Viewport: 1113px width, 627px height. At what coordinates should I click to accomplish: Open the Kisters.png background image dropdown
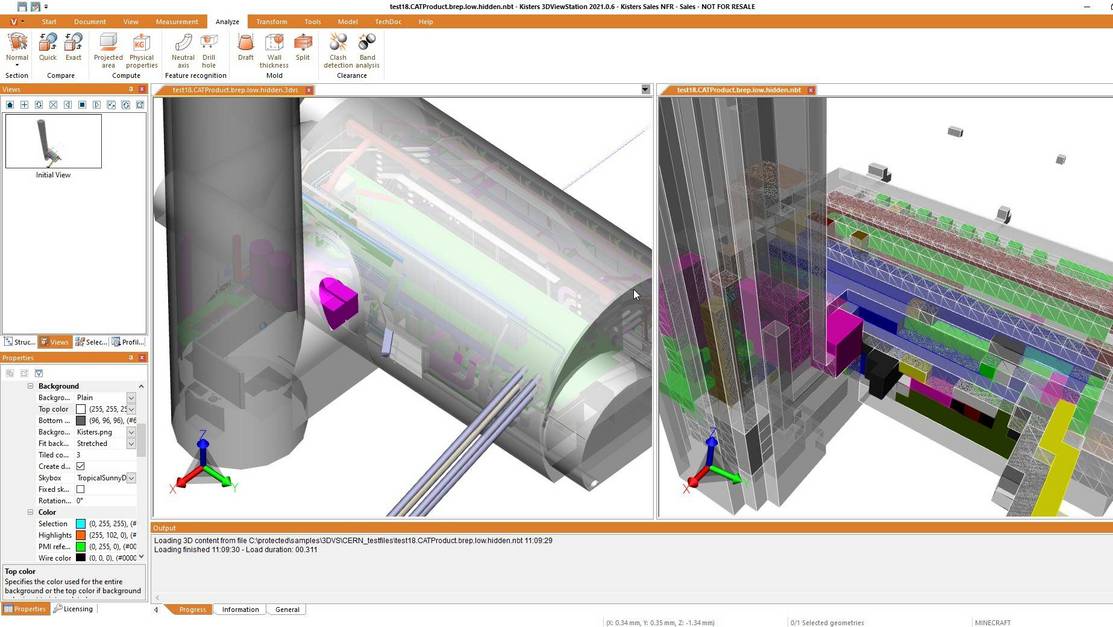tap(131, 432)
